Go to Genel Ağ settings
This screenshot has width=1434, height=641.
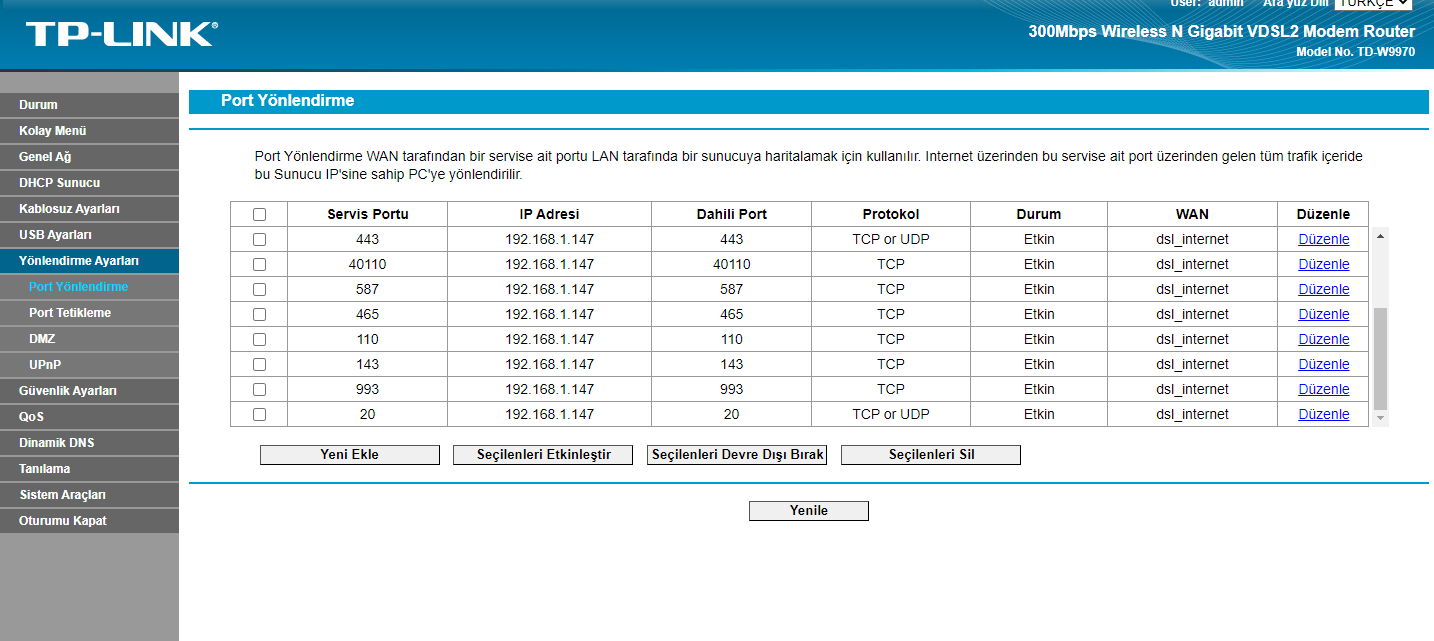[89, 157]
